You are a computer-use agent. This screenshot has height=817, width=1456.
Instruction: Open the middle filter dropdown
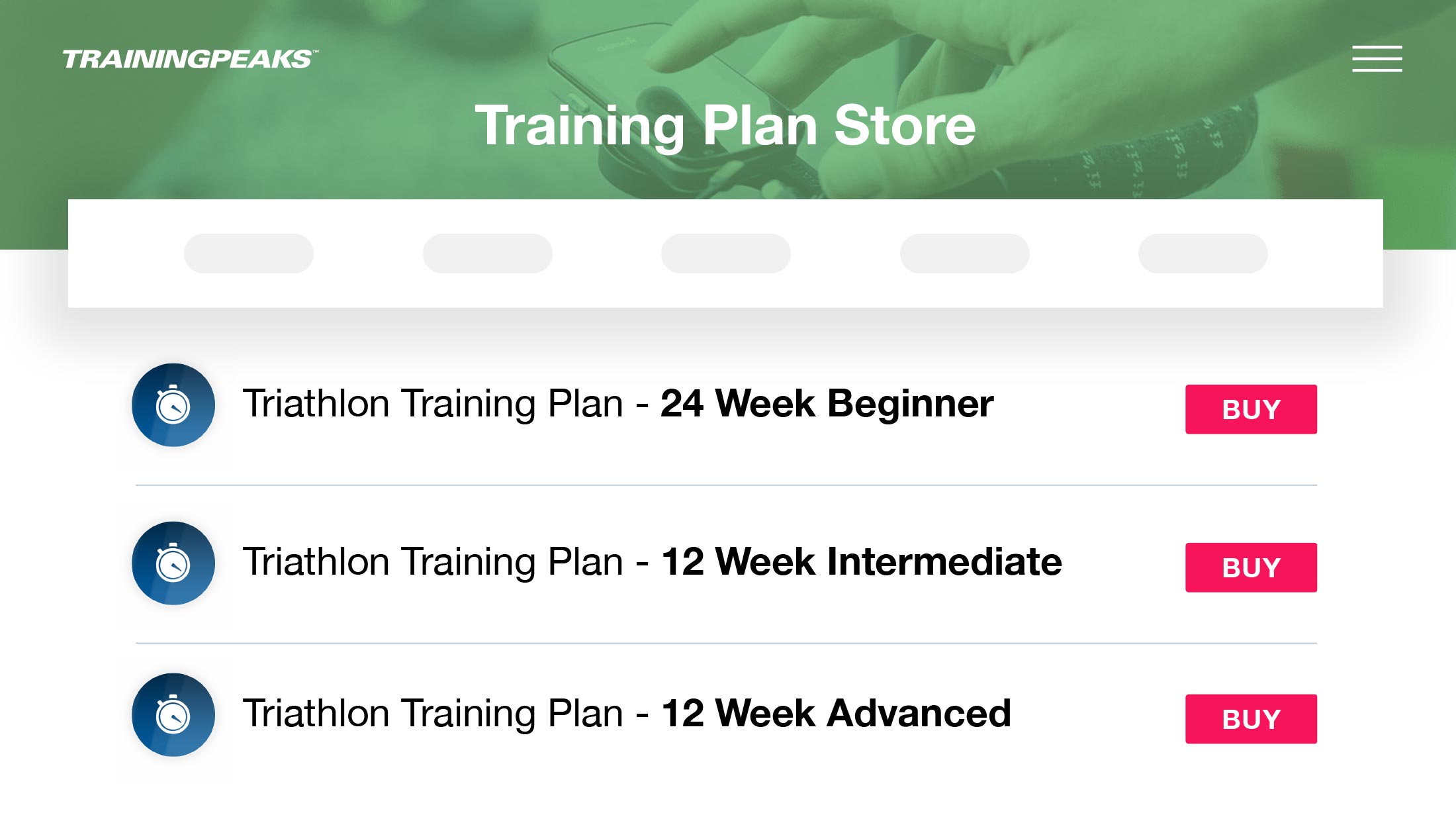(726, 254)
